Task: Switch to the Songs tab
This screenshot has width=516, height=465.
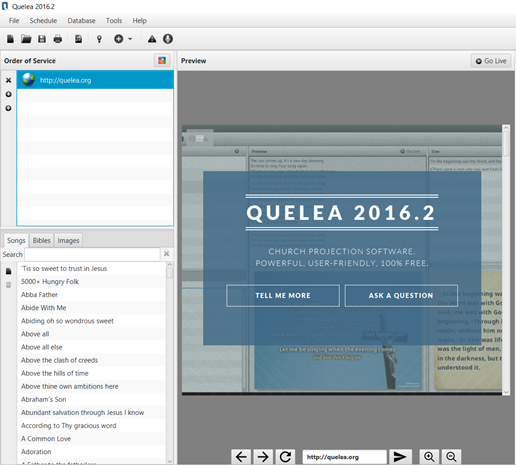Action: click(x=16, y=240)
